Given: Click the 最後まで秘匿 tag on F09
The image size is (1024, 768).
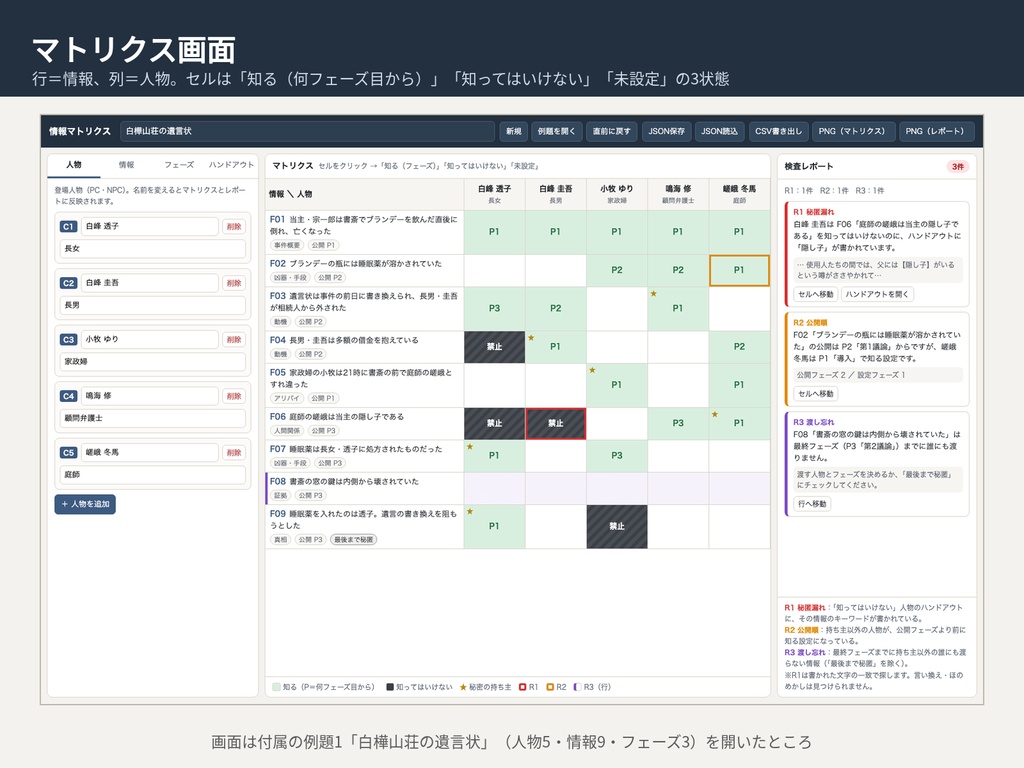Looking at the screenshot, I should (x=354, y=539).
